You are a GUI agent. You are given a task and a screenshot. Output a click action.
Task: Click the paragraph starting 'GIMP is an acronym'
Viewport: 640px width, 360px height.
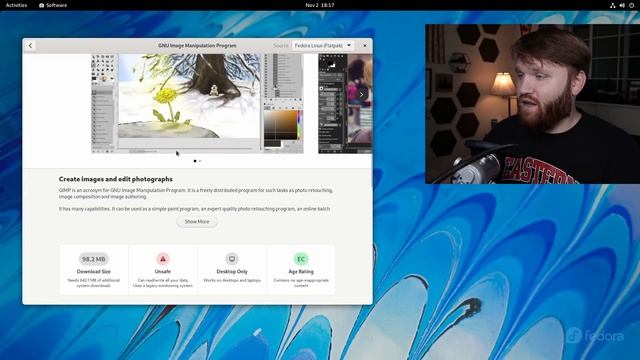coord(196,193)
